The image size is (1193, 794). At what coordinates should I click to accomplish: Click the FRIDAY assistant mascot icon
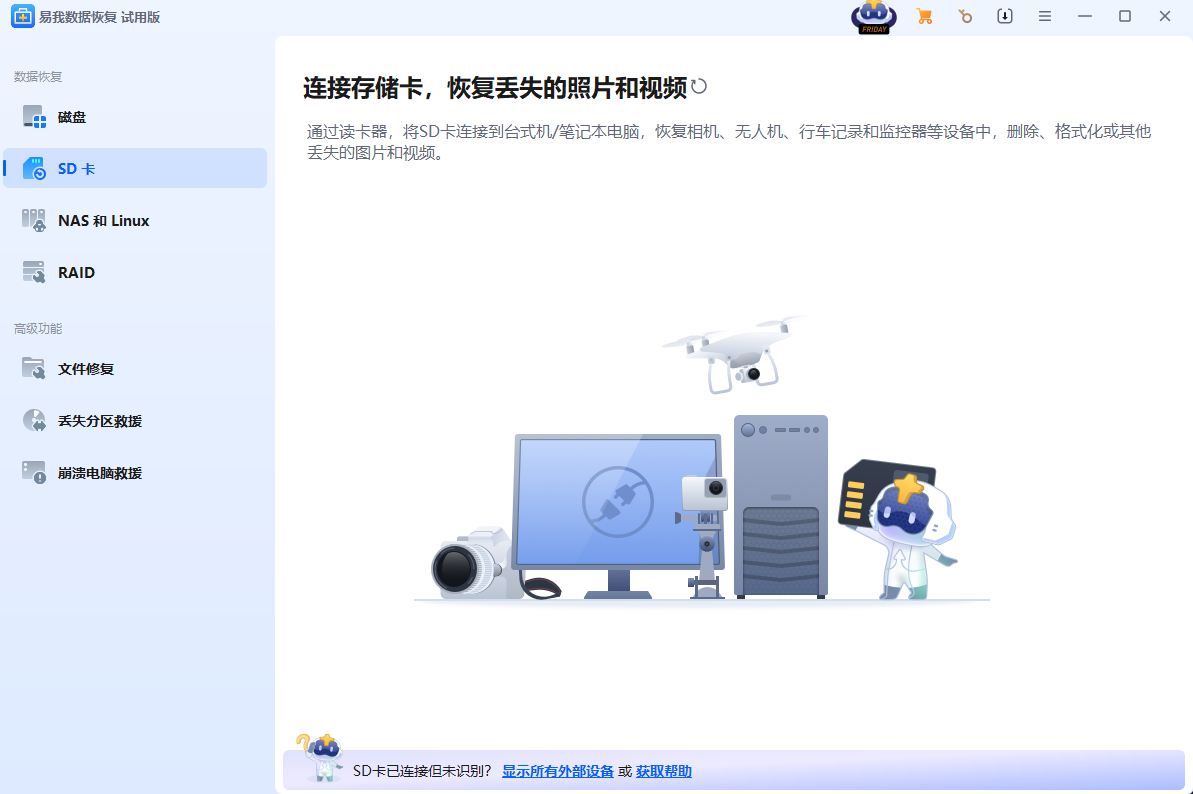872,16
